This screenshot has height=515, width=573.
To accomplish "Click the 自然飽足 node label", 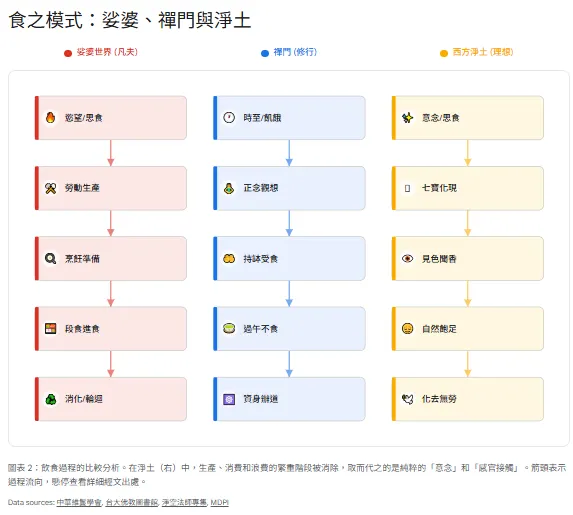I will tap(439, 329).
